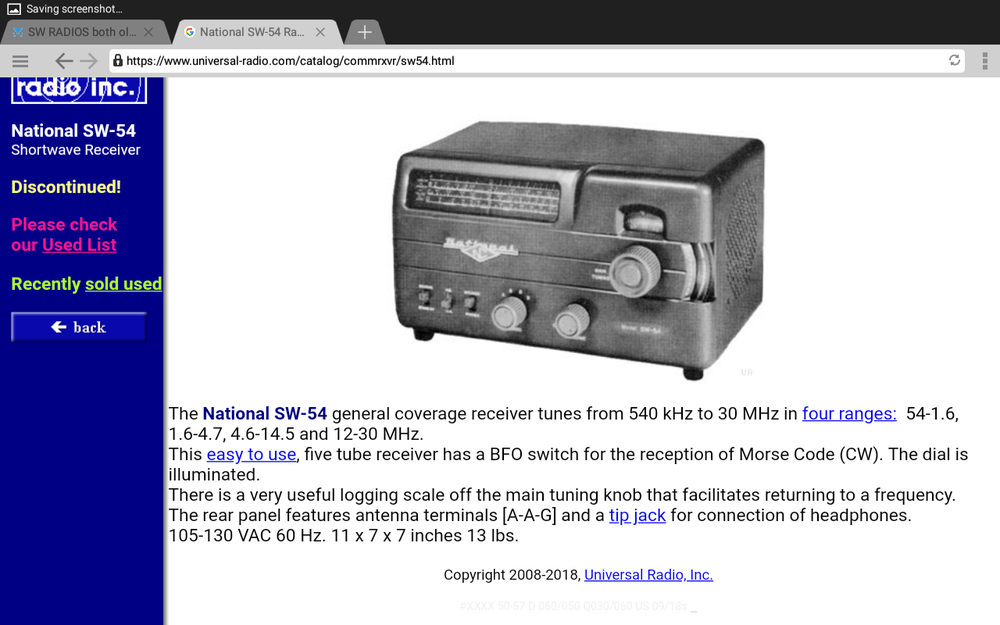1000x625 pixels.
Task: Close the SW RADIOS tab
Action: click(x=149, y=32)
